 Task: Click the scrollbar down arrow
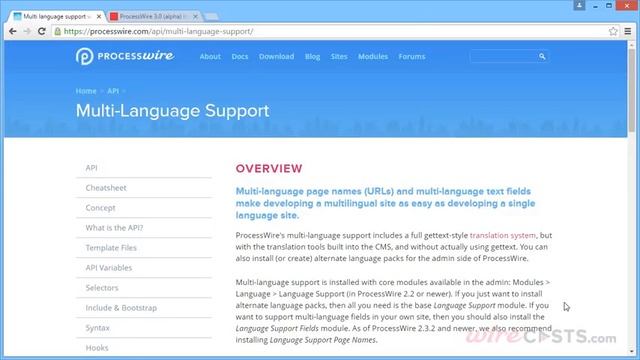point(631,351)
